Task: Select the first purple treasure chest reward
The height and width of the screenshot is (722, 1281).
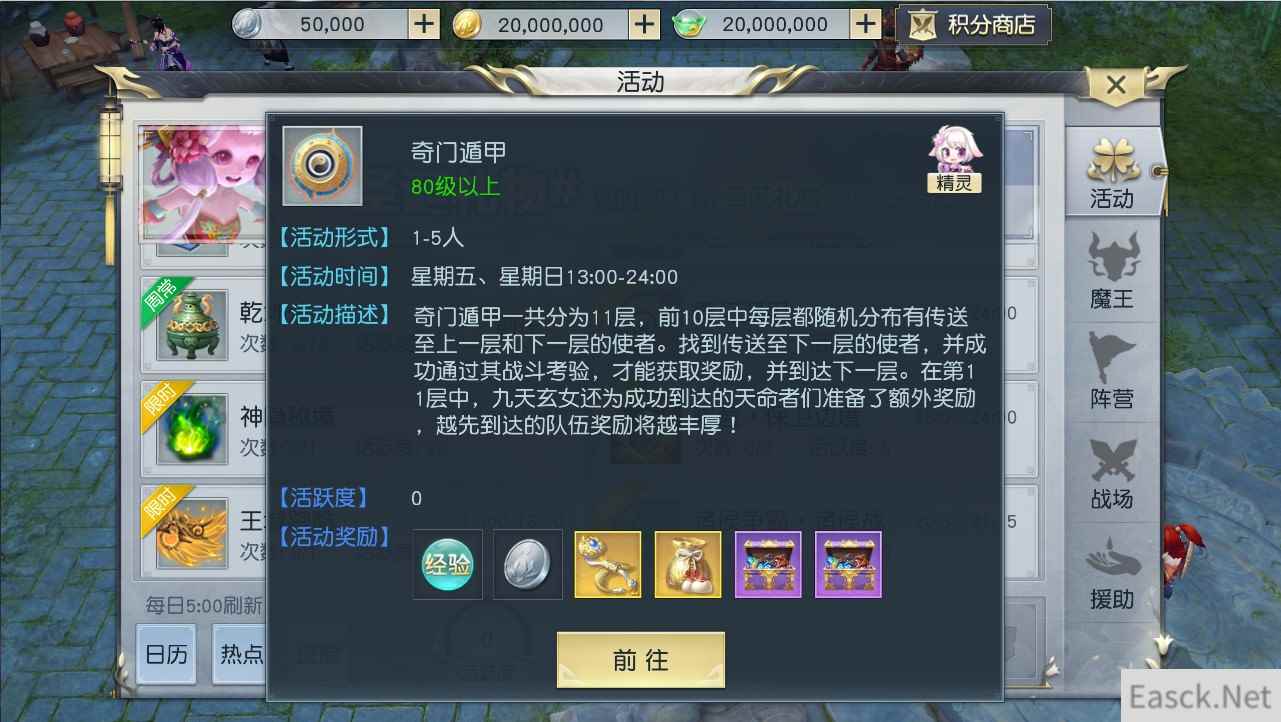Action: (768, 564)
